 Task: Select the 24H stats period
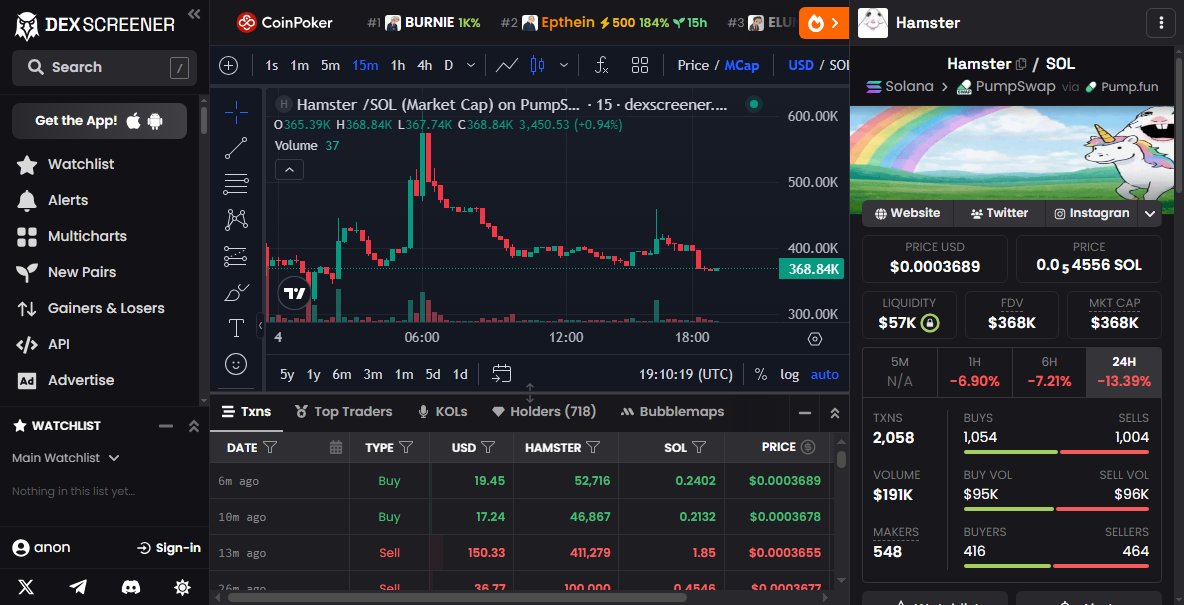coord(1124,372)
